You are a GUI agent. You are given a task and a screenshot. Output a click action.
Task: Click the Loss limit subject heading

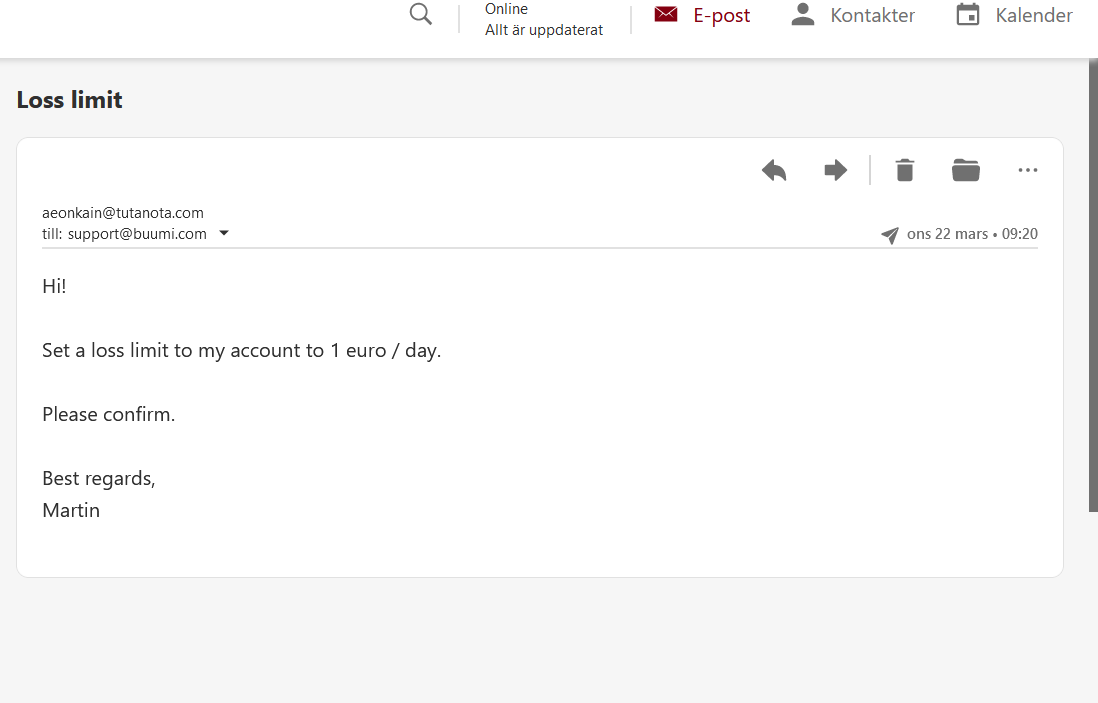[x=69, y=100]
